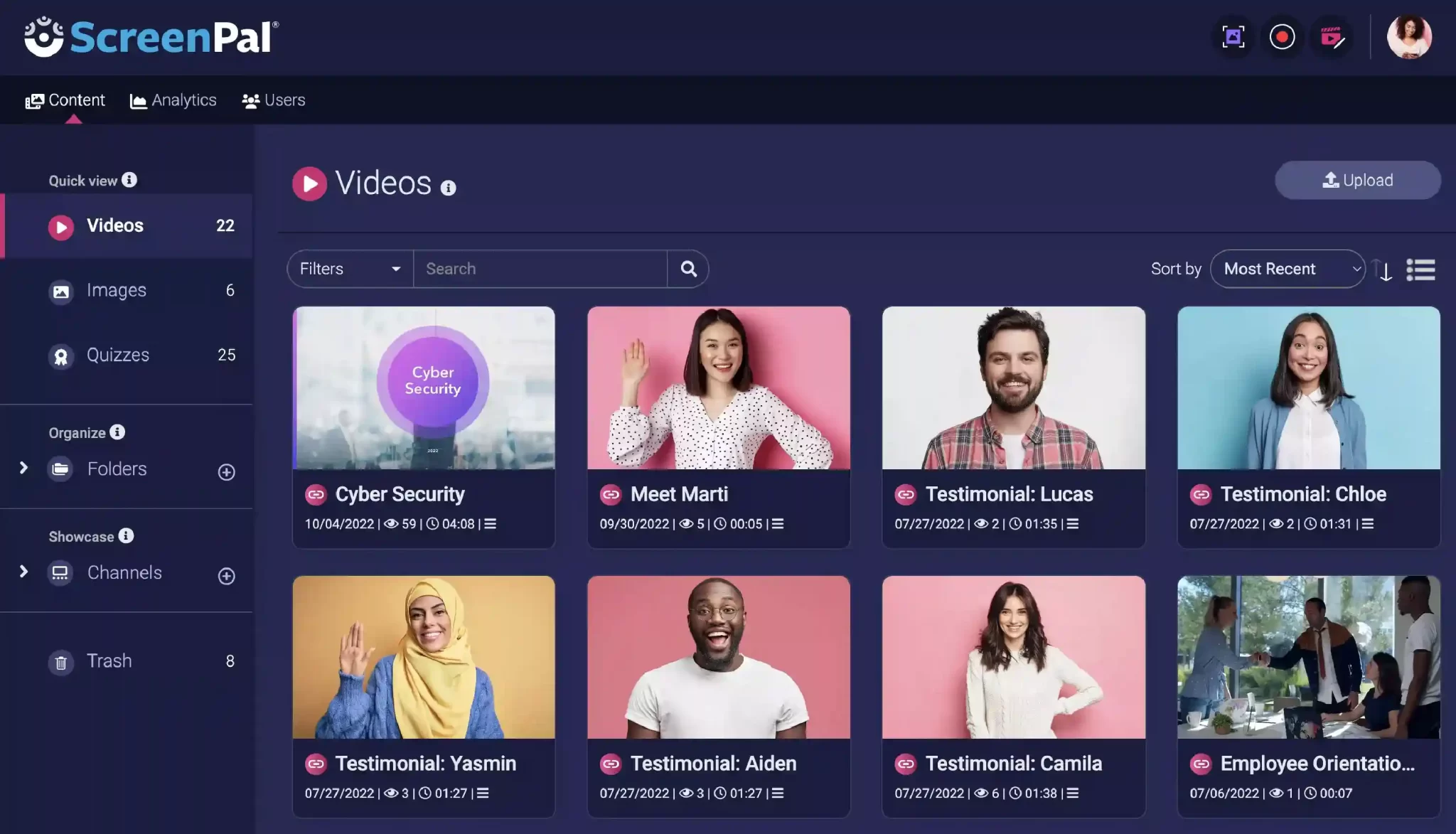Click the user profile avatar icon
Image resolution: width=1456 pixels, height=834 pixels.
[1410, 35]
